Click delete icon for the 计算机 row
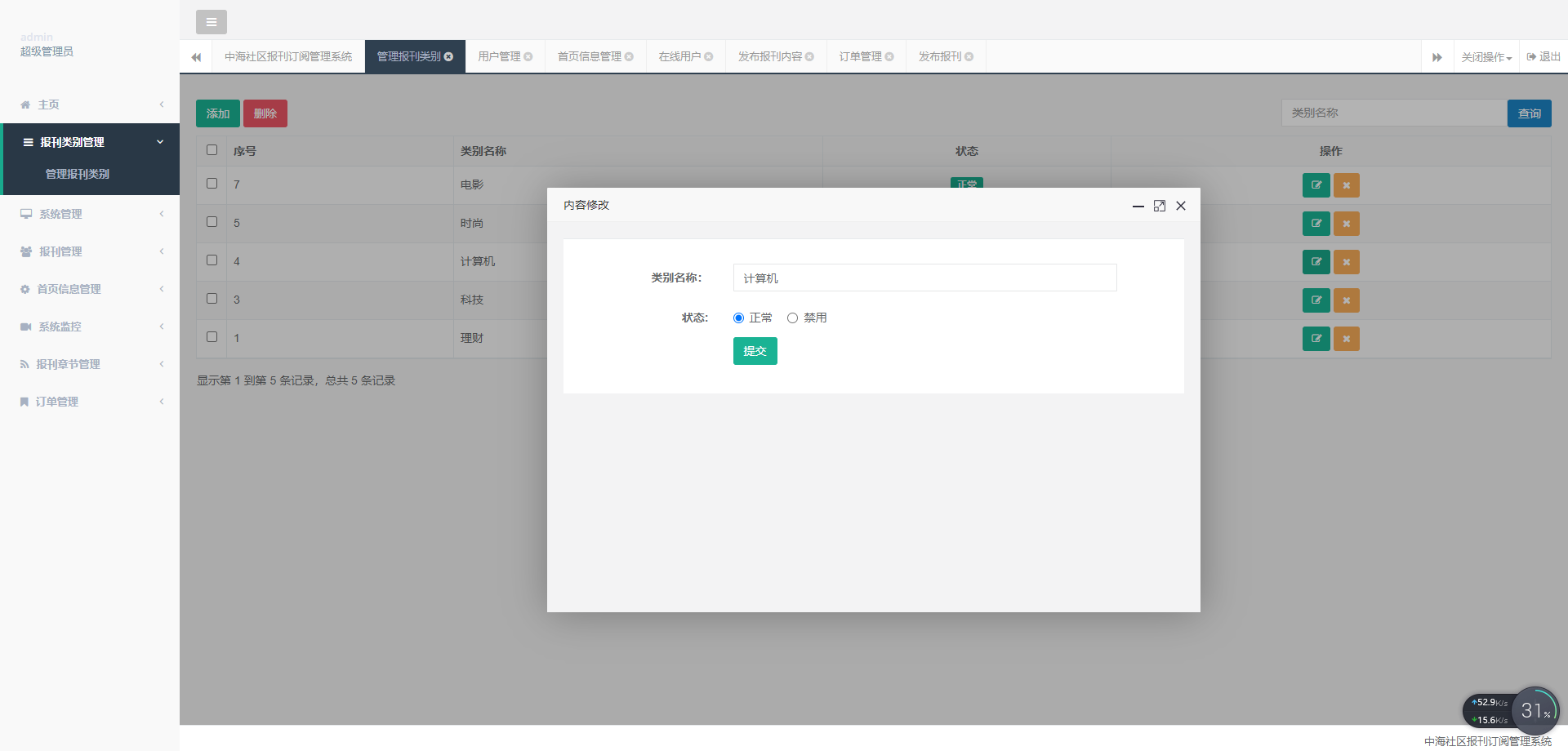Screen dimensions: 1568x751 tap(1347, 262)
